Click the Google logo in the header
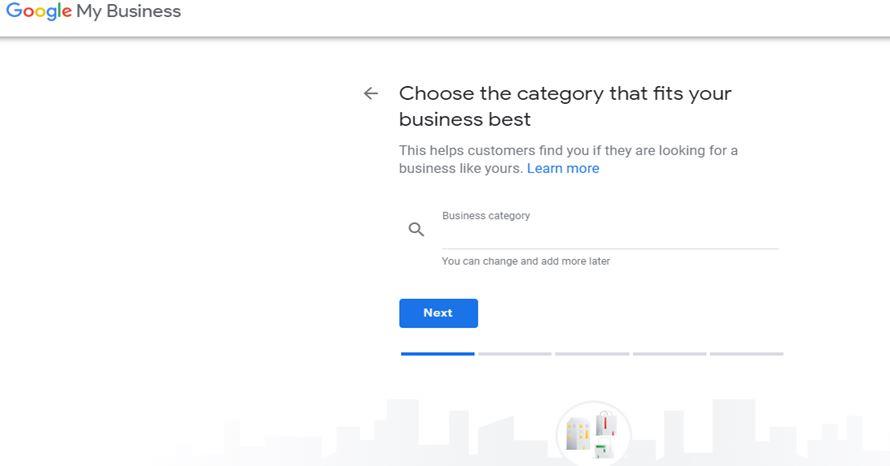 38,12
